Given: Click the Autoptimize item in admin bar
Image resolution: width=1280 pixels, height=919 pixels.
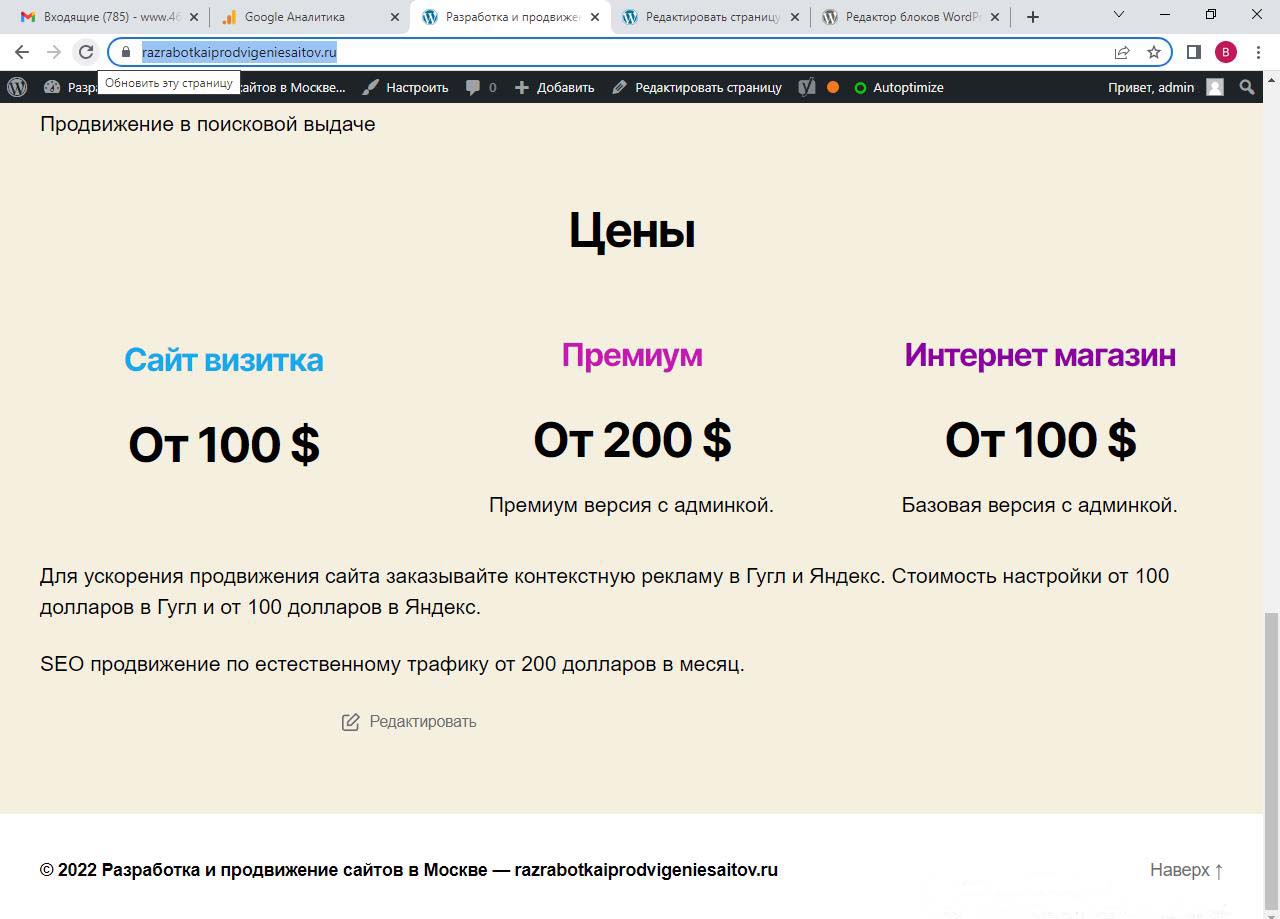Looking at the screenshot, I should click(x=898, y=87).
